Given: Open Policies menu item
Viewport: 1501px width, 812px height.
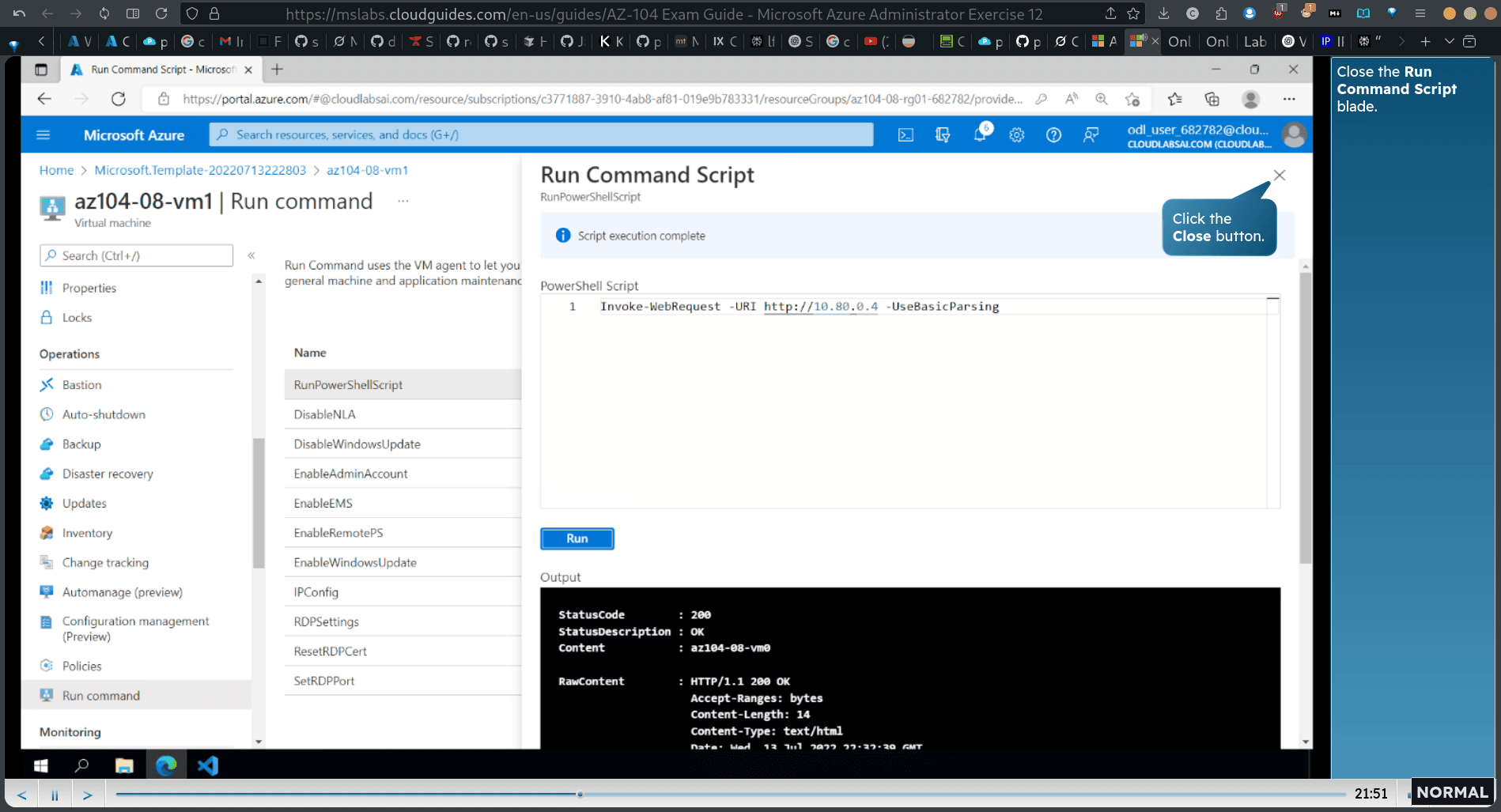Looking at the screenshot, I should [x=81, y=666].
